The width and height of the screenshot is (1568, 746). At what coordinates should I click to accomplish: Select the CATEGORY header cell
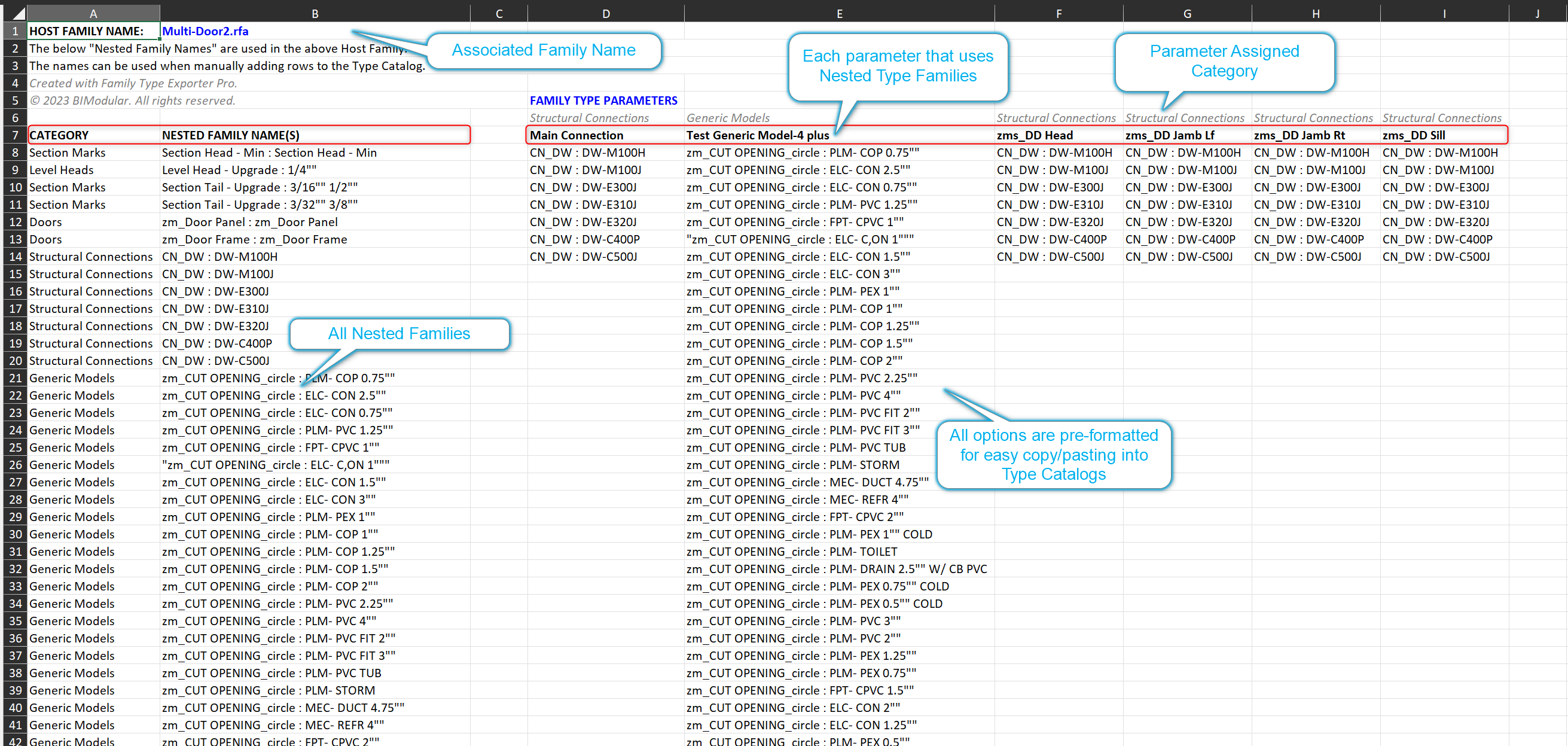click(x=59, y=135)
